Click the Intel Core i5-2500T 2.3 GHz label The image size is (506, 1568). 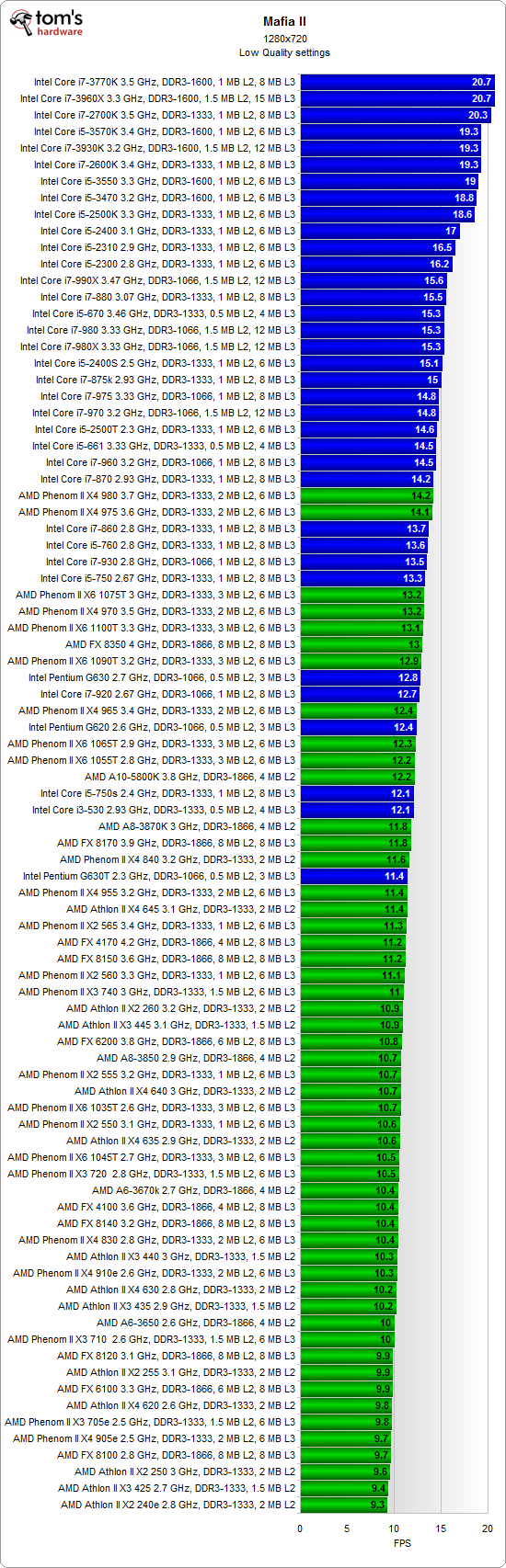165,429
